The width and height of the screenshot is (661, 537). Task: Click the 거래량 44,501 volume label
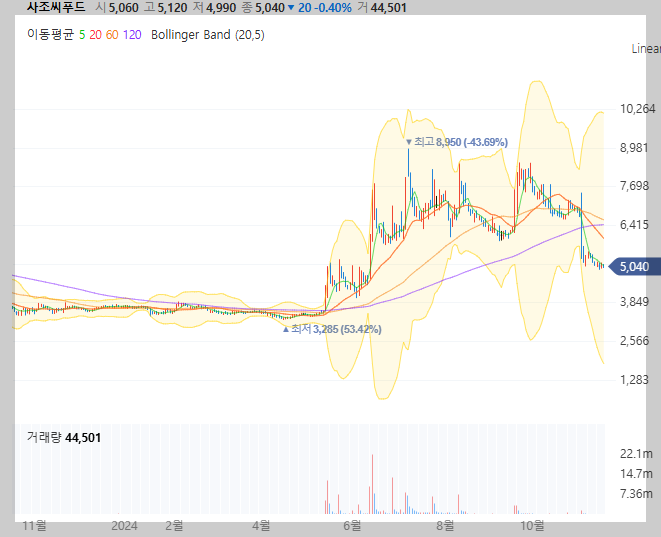pos(64,438)
